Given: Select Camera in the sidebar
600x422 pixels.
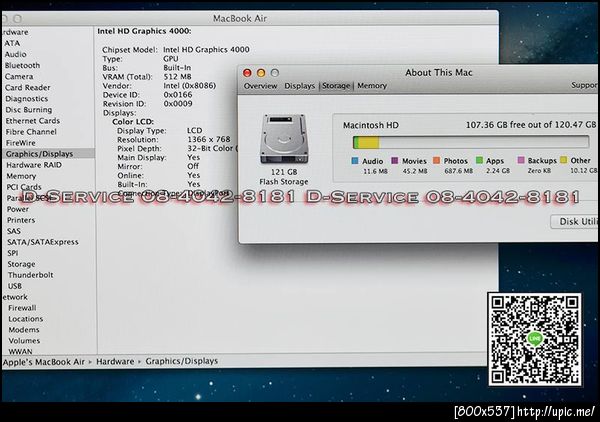Looking at the screenshot, I should [x=19, y=77].
